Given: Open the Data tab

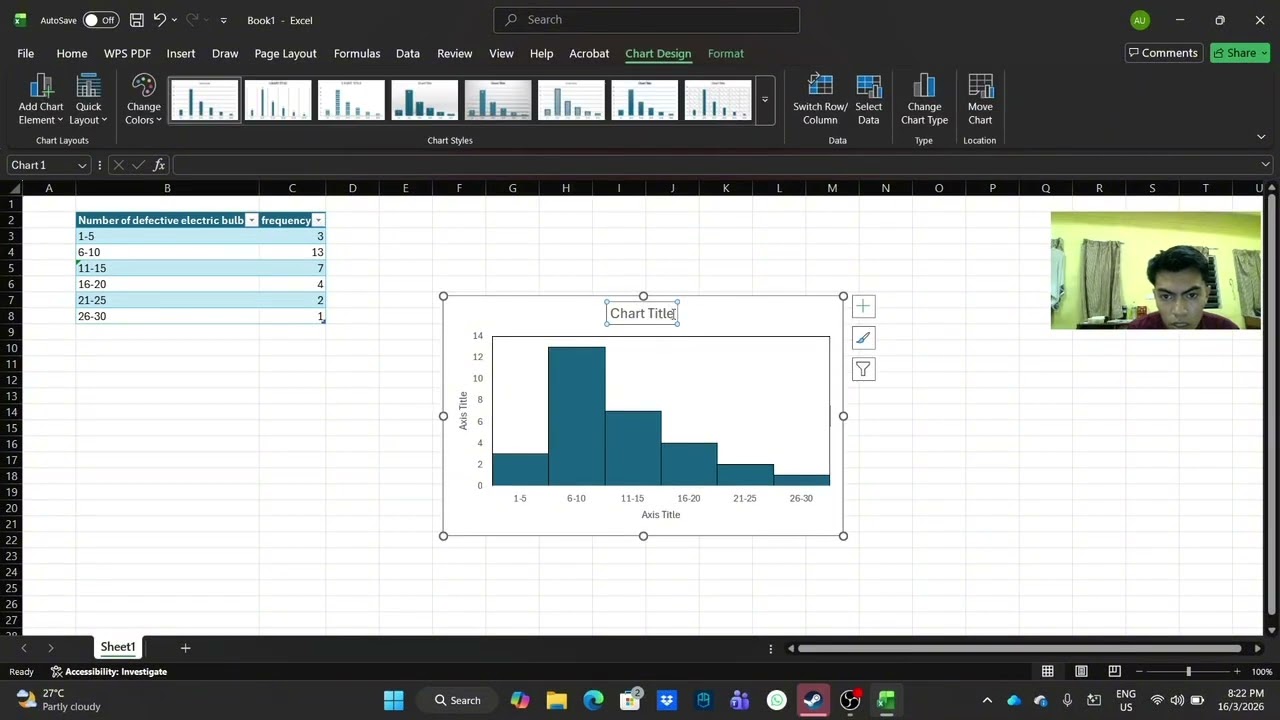Looking at the screenshot, I should [x=408, y=53].
